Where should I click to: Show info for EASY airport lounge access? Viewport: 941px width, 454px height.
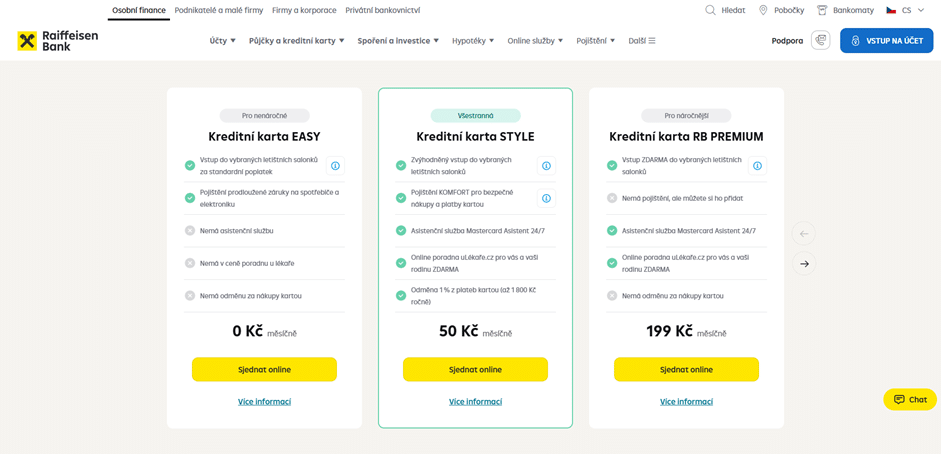335,166
